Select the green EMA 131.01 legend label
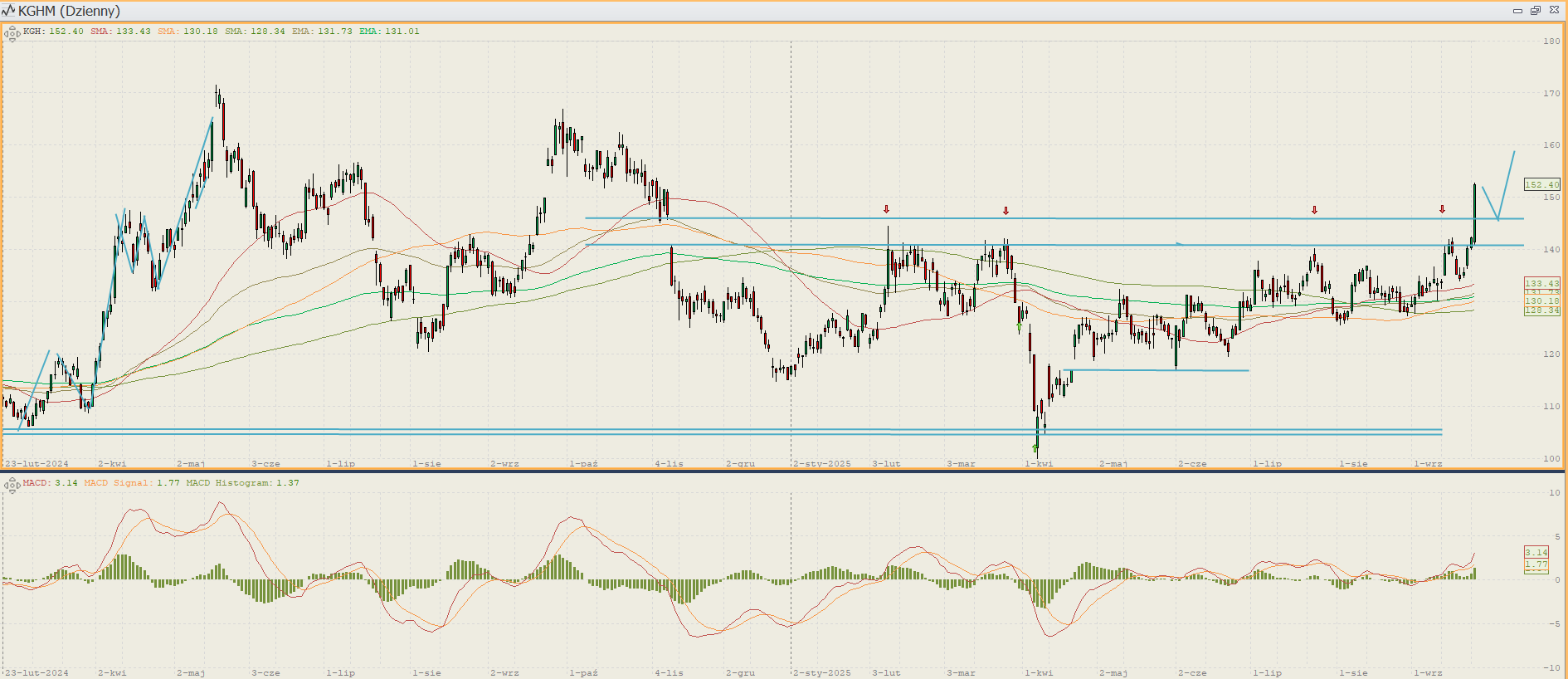1568x679 pixels. pos(389,32)
